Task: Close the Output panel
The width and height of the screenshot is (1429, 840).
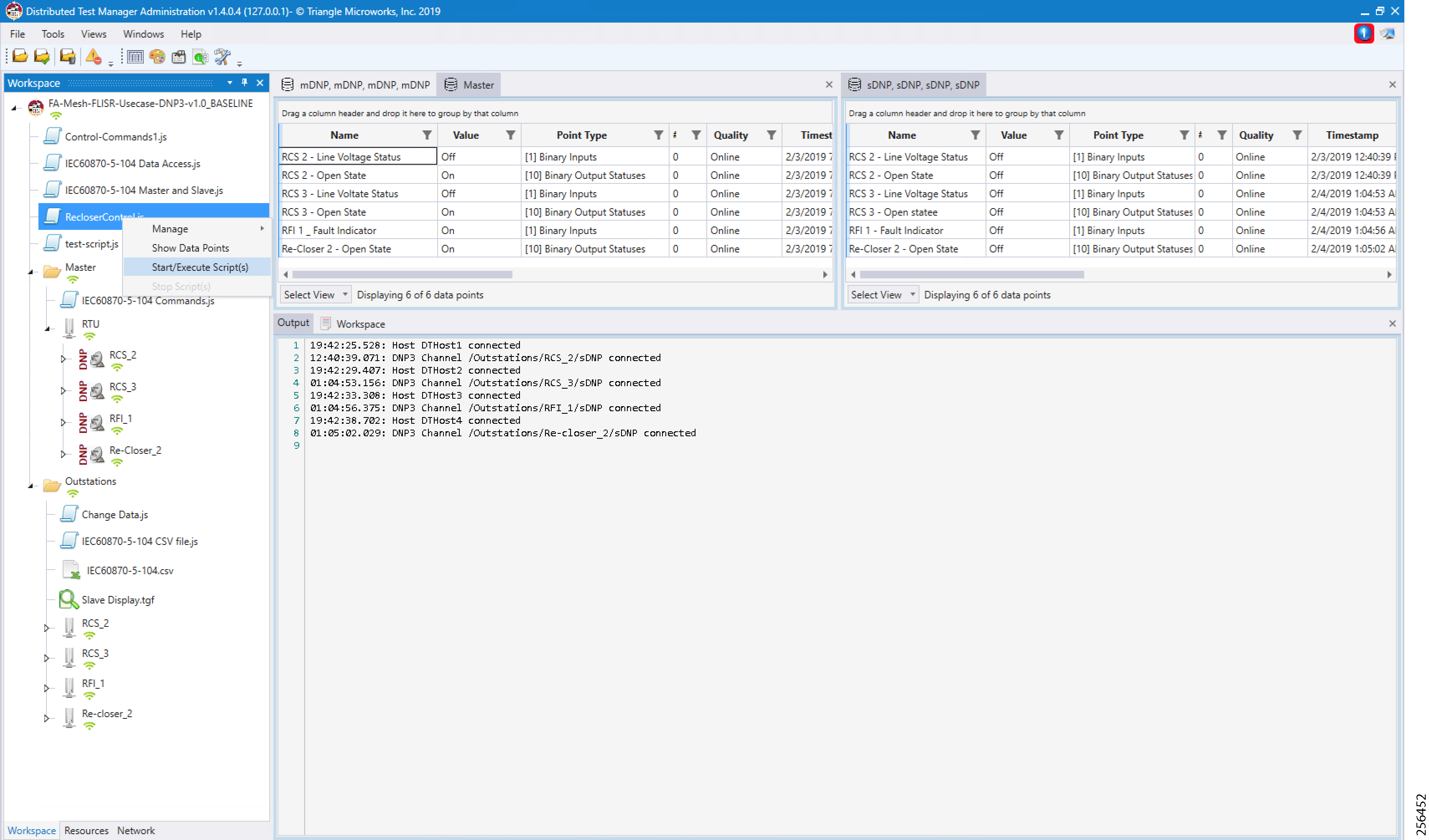Action: click(1393, 323)
